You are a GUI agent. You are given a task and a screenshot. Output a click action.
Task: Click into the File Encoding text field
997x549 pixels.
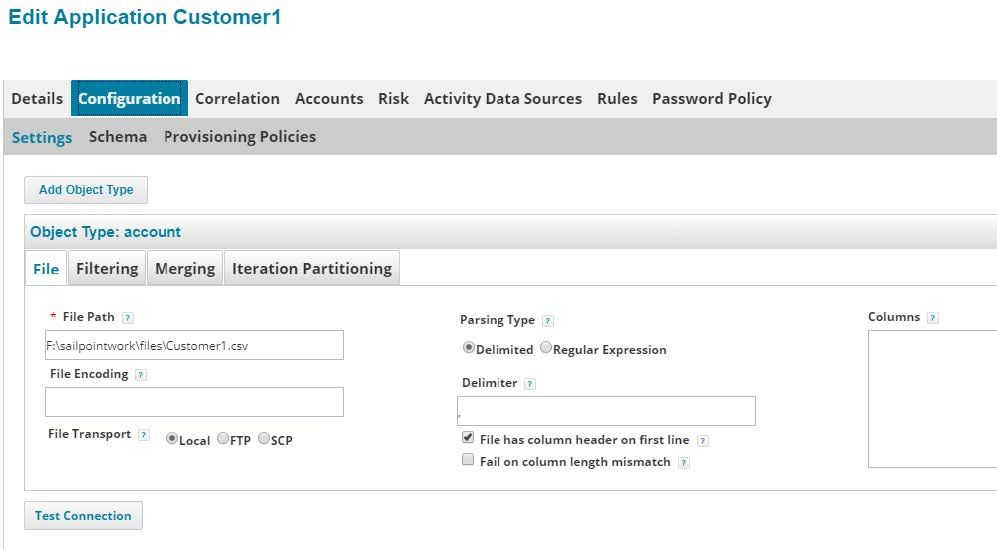[194, 402]
